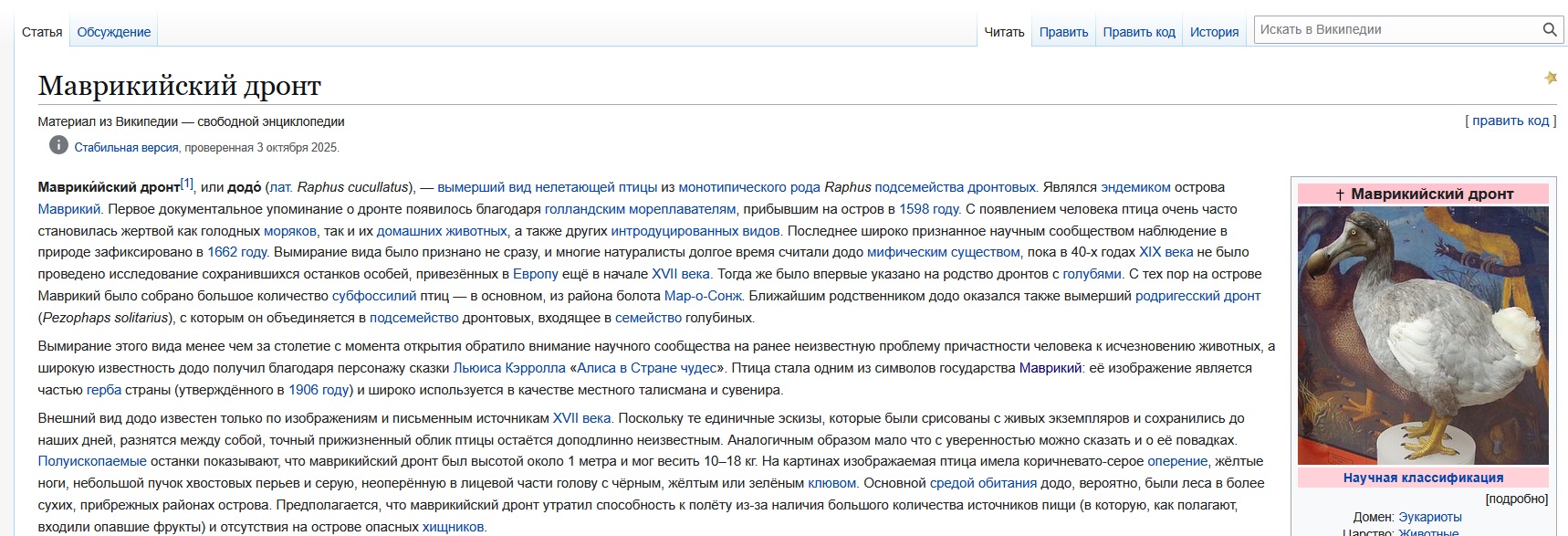Open 'Маврикий' state link in second paragraph
This screenshot has width=1568, height=536.
pyautogui.click(x=1050, y=368)
